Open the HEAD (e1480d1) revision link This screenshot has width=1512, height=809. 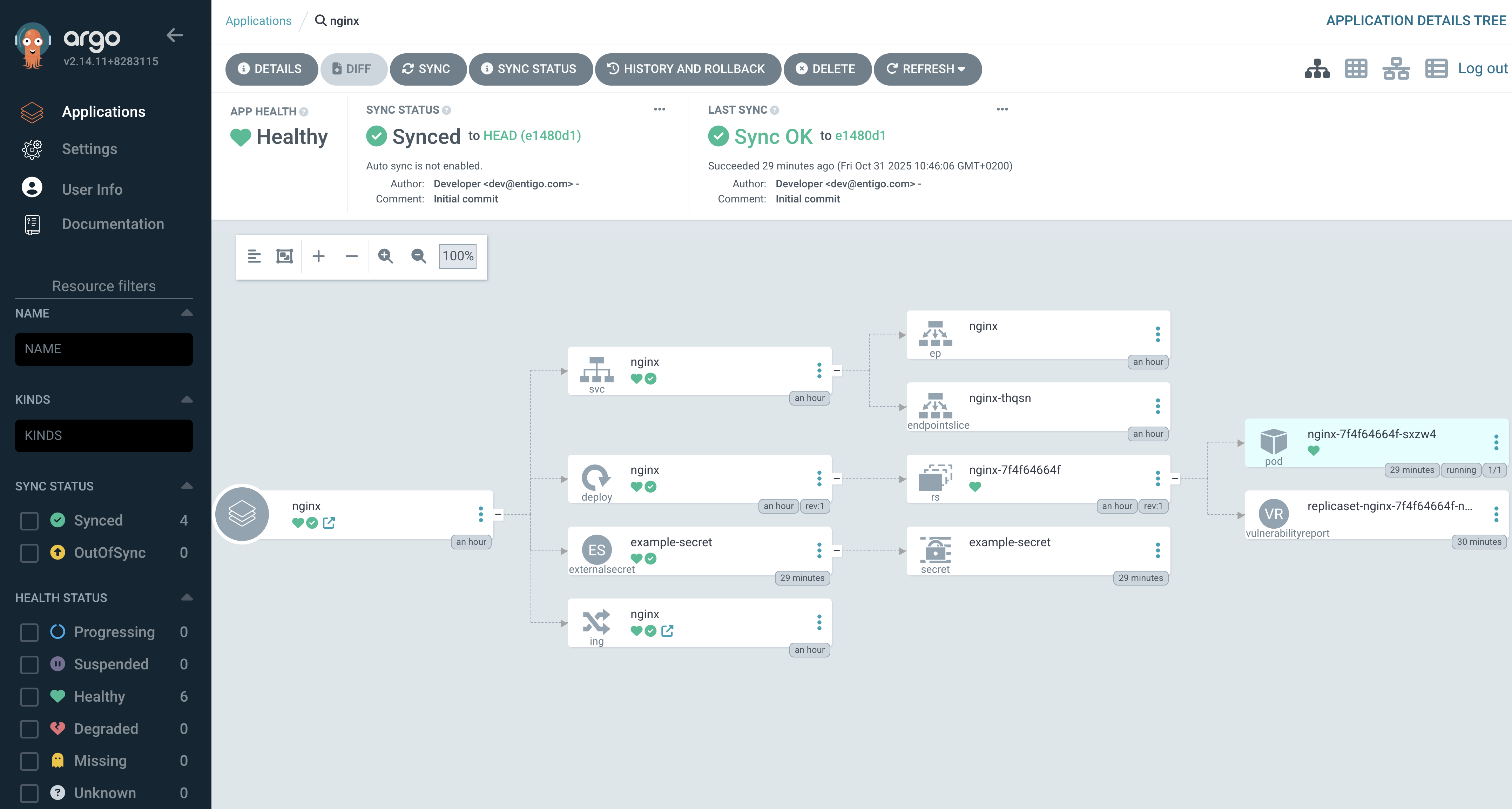[x=532, y=136]
